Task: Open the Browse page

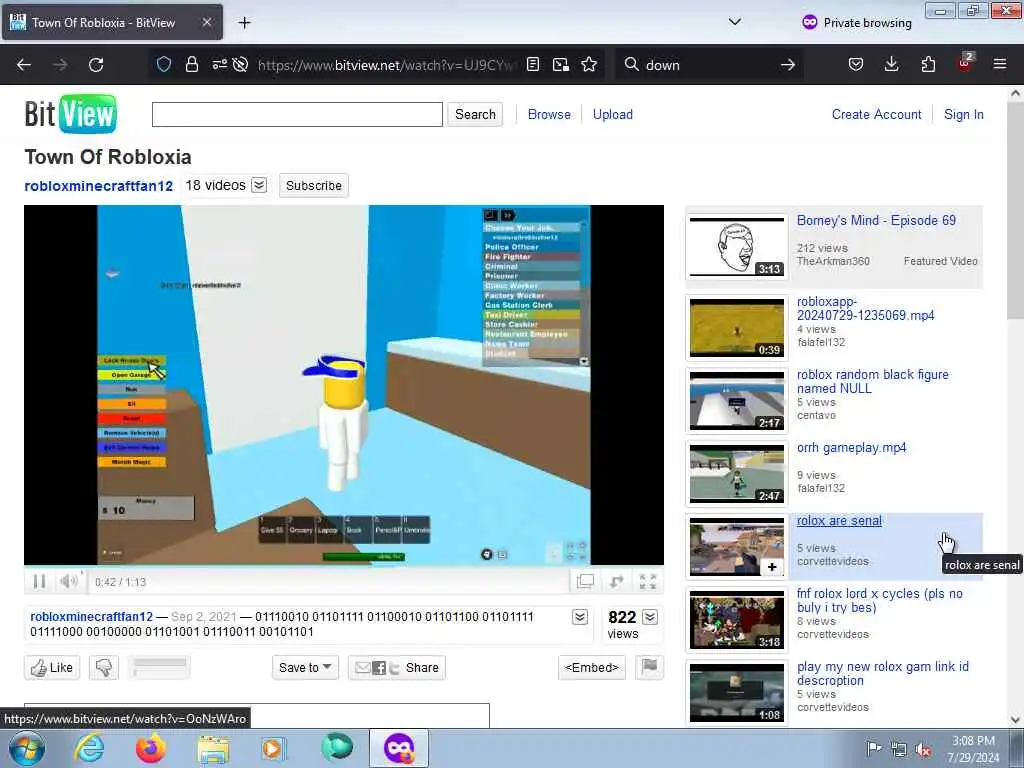Action: coord(549,114)
